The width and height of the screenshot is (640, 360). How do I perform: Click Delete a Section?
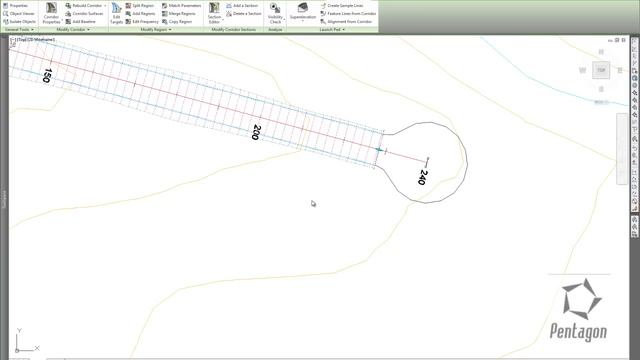244,13
